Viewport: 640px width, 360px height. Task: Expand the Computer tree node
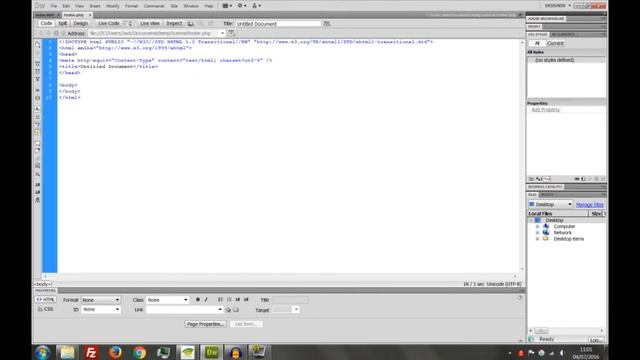(538, 227)
